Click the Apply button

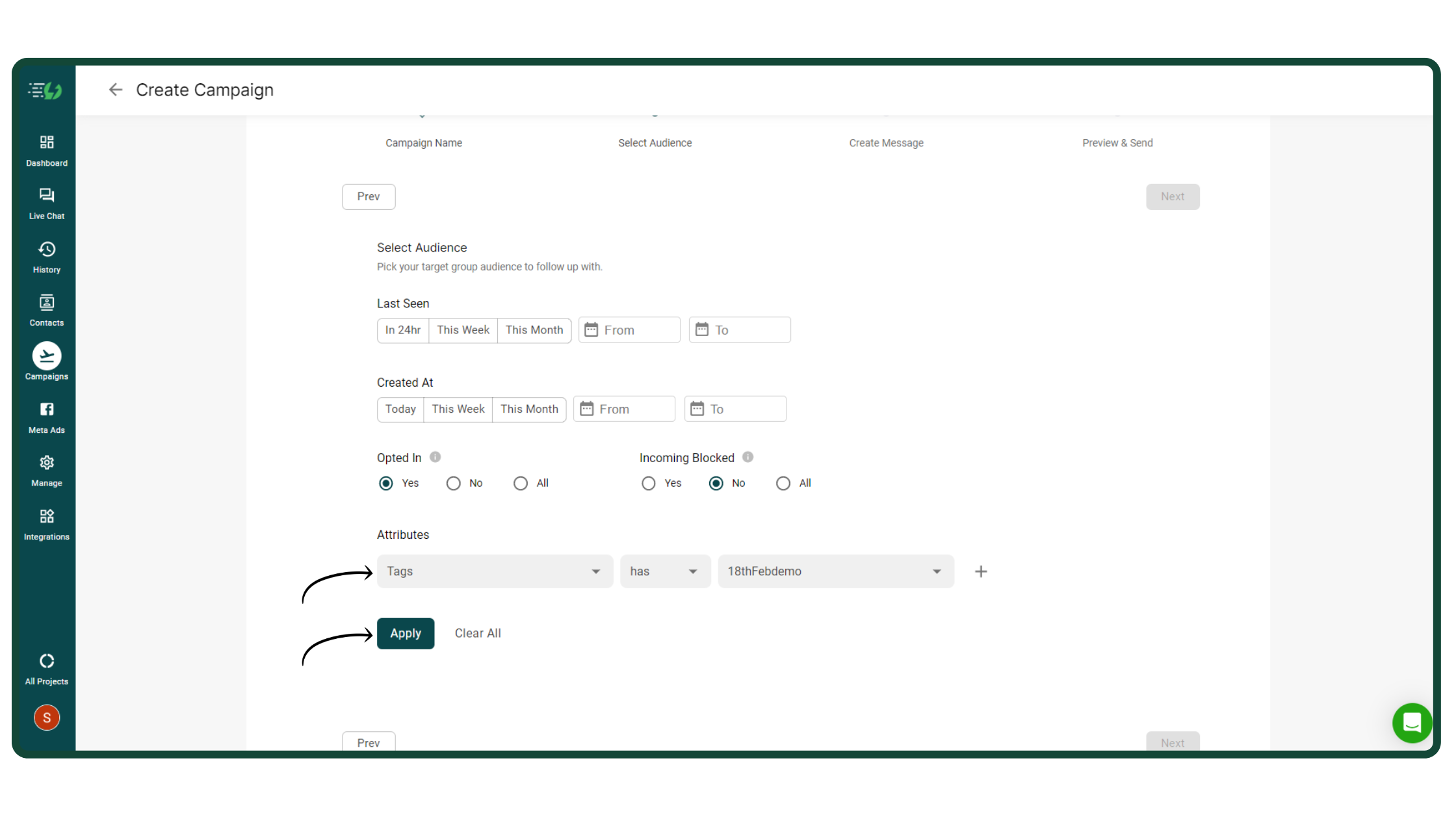tap(406, 634)
